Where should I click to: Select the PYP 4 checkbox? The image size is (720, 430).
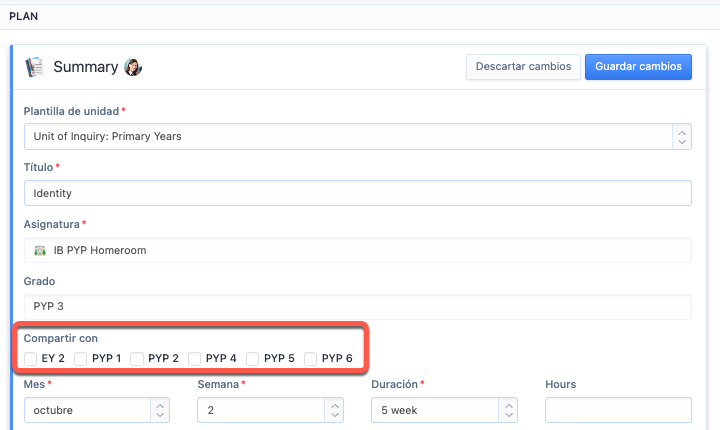(195, 358)
